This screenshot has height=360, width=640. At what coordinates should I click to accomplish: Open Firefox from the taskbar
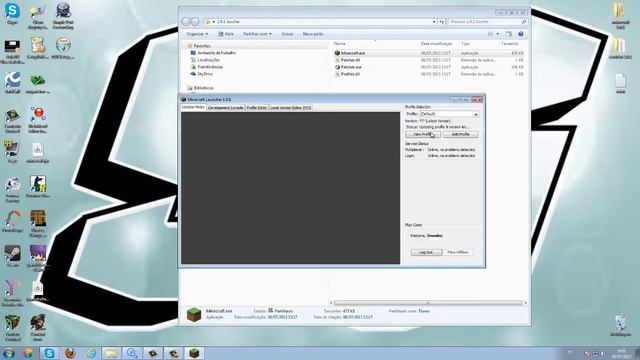pos(70,353)
